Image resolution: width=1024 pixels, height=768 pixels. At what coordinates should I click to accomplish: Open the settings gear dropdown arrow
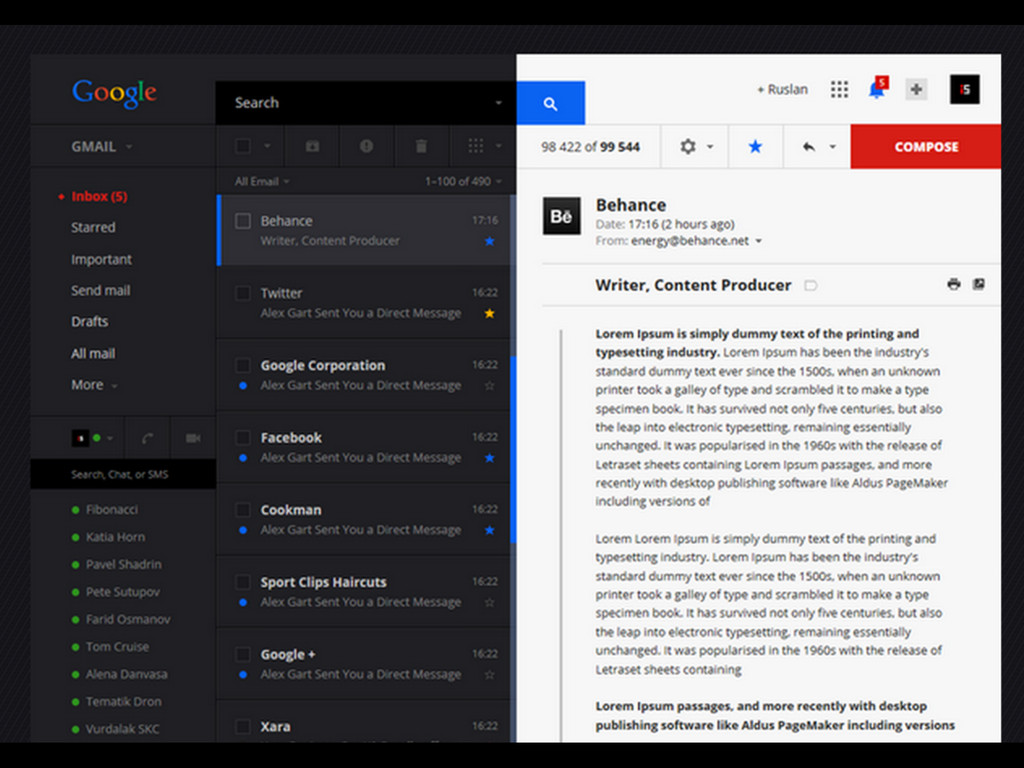click(710, 147)
